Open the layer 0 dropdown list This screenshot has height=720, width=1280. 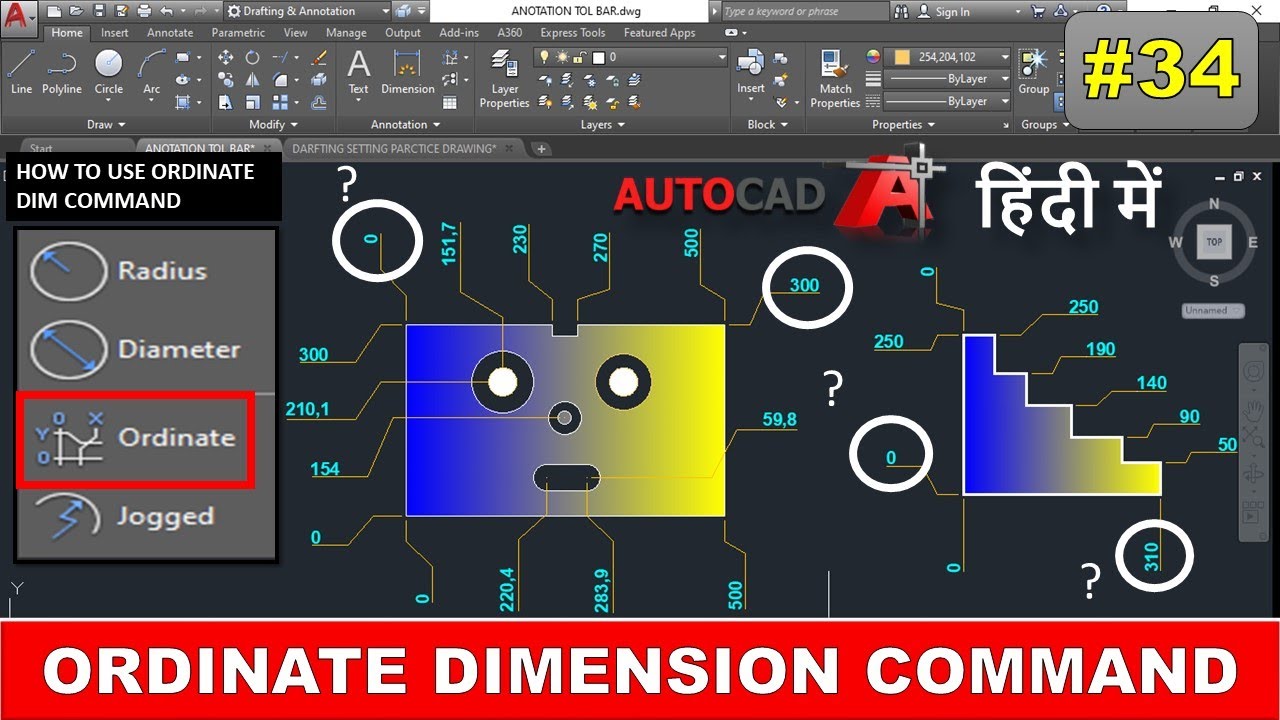[x=720, y=58]
